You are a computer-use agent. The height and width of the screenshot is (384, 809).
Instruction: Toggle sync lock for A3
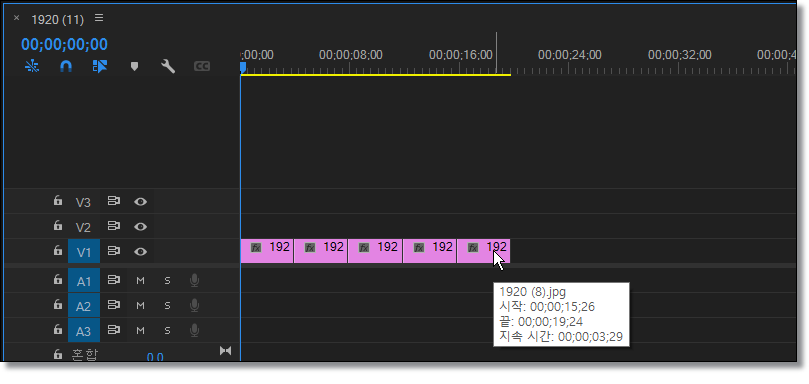click(x=114, y=330)
